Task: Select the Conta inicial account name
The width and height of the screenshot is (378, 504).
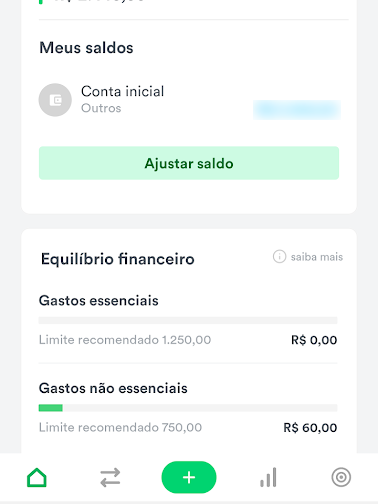Action: click(123, 91)
